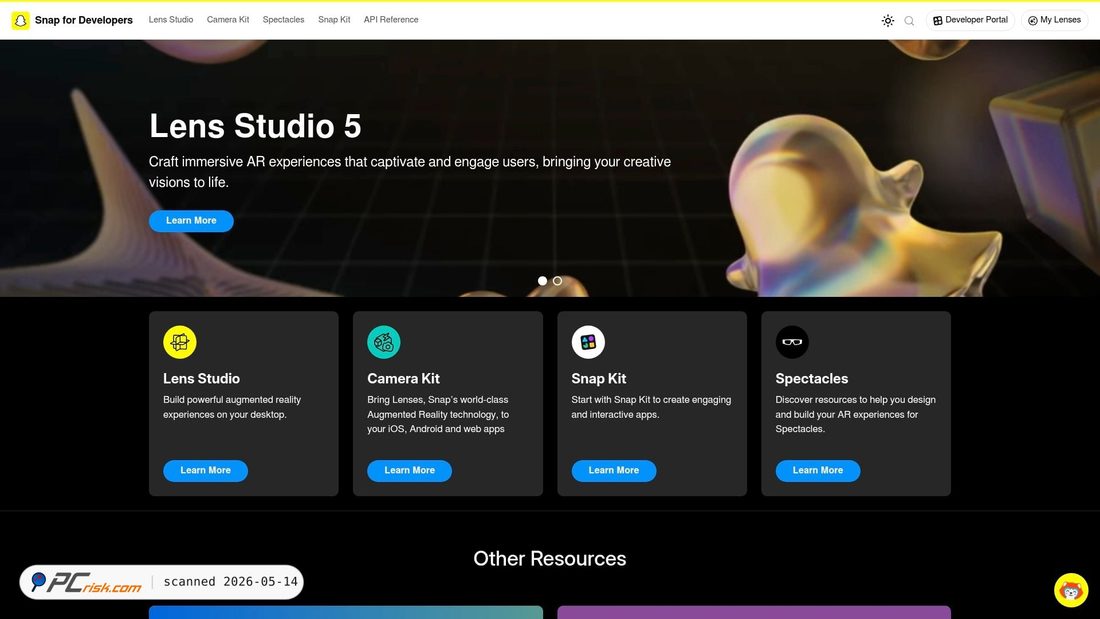Click the Snap Kit card title

coord(598,378)
